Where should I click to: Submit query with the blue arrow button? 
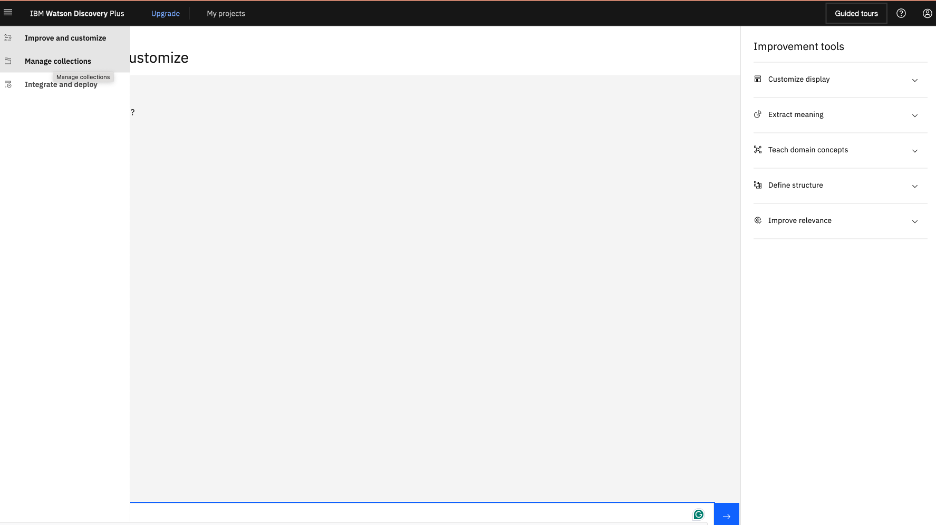pyautogui.click(x=727, y=515)
